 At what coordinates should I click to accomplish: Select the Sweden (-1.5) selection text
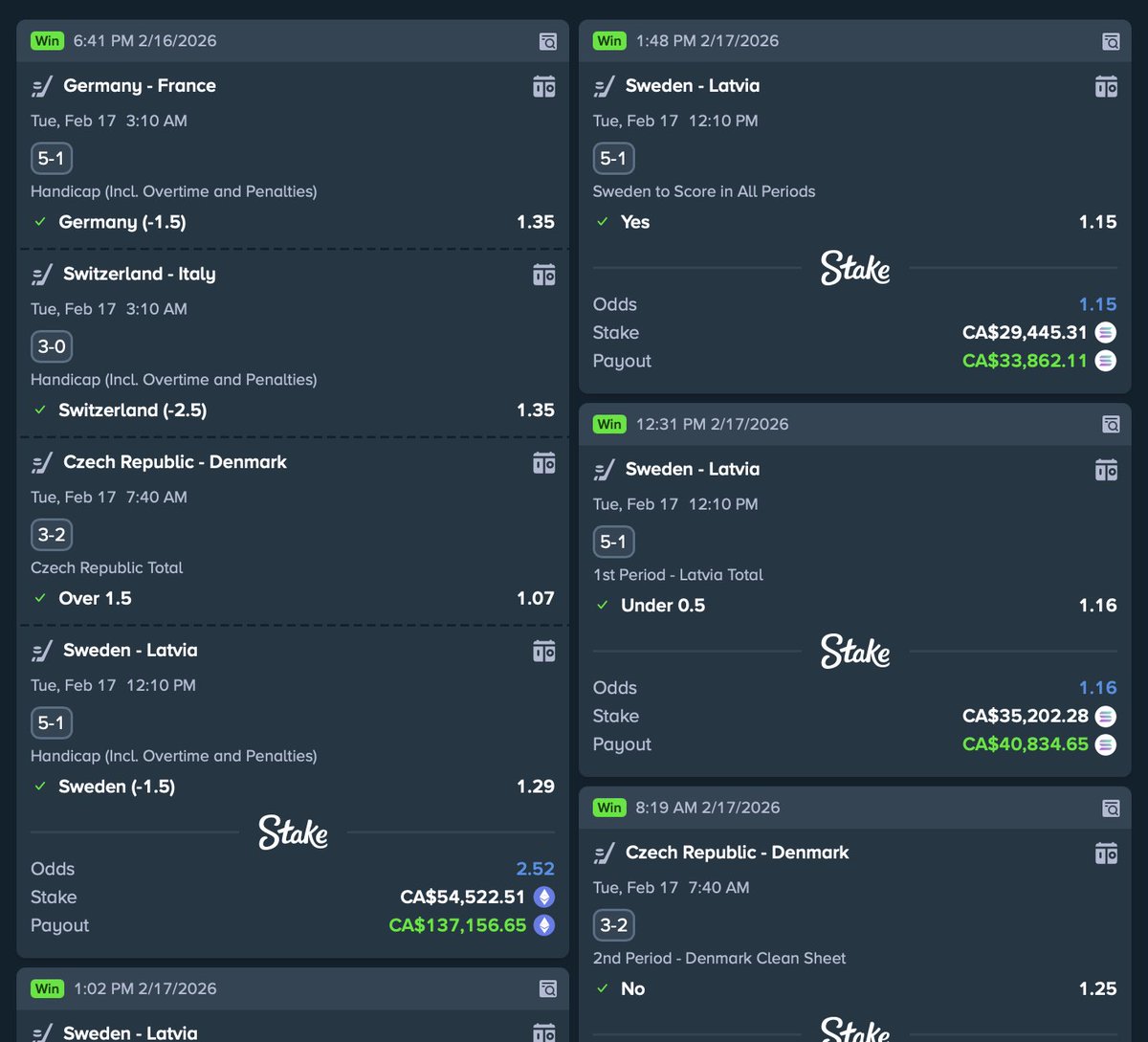click(x=117, y=787)
